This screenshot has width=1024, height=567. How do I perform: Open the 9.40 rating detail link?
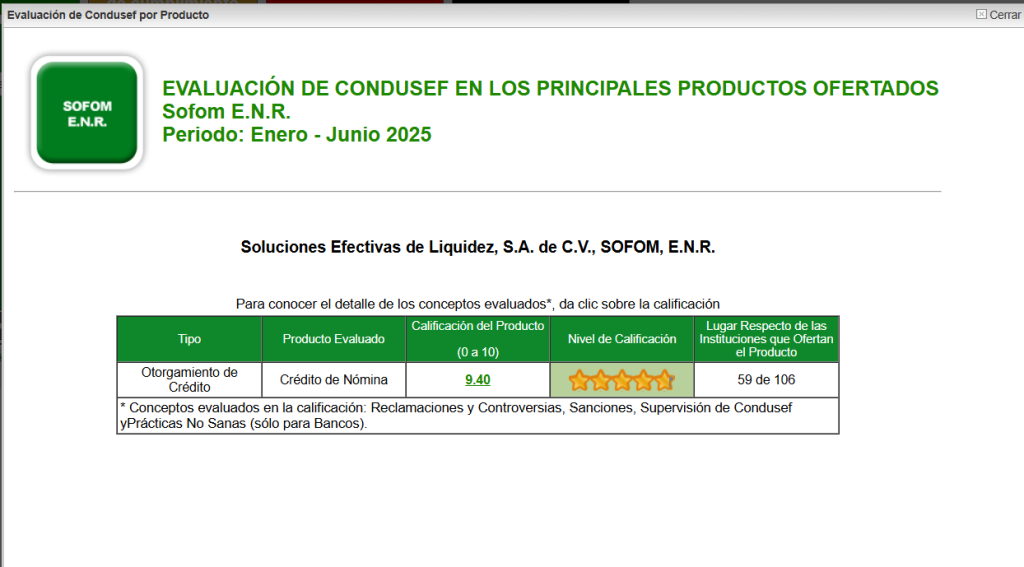click(478, 380)
